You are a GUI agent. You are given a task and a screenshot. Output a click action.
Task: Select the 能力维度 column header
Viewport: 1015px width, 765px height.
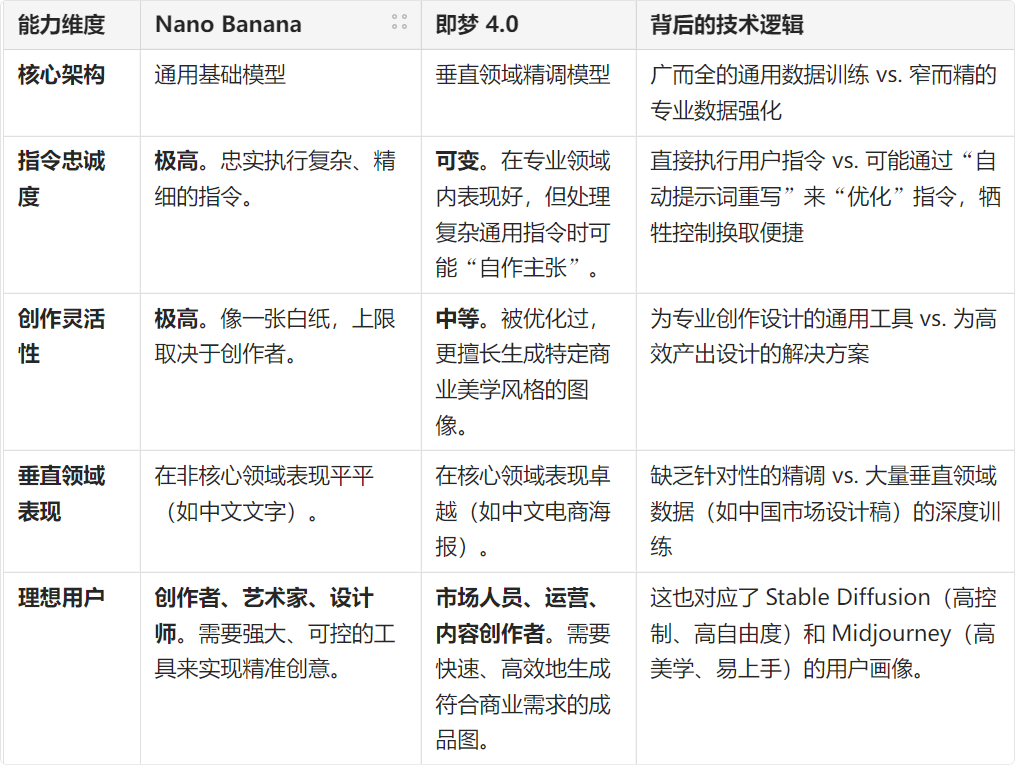(x=72, y=25)
